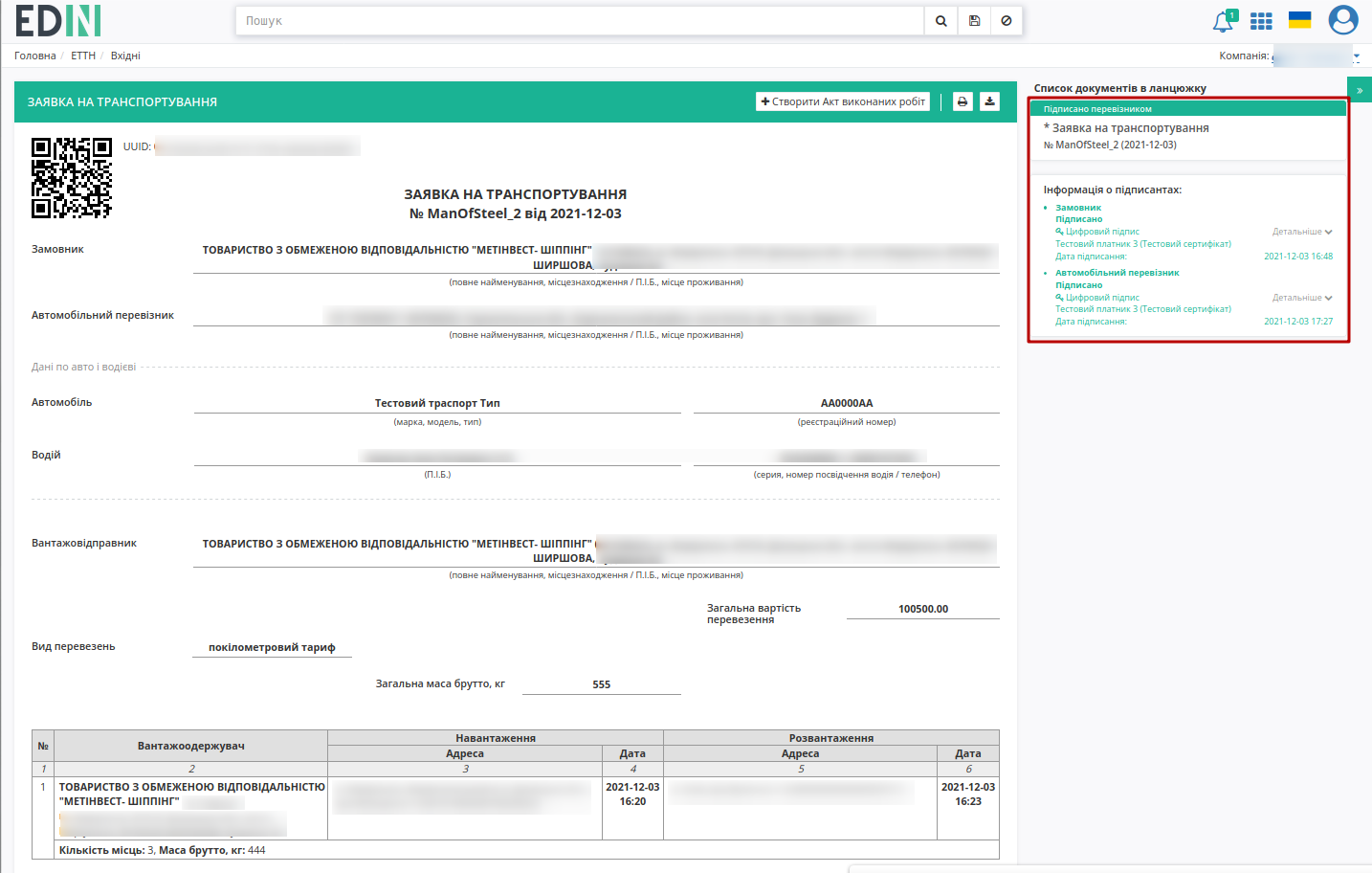Open the notifications bell
The width and height of the screenshot is (1372, 873).
[x=1223, y=21]
